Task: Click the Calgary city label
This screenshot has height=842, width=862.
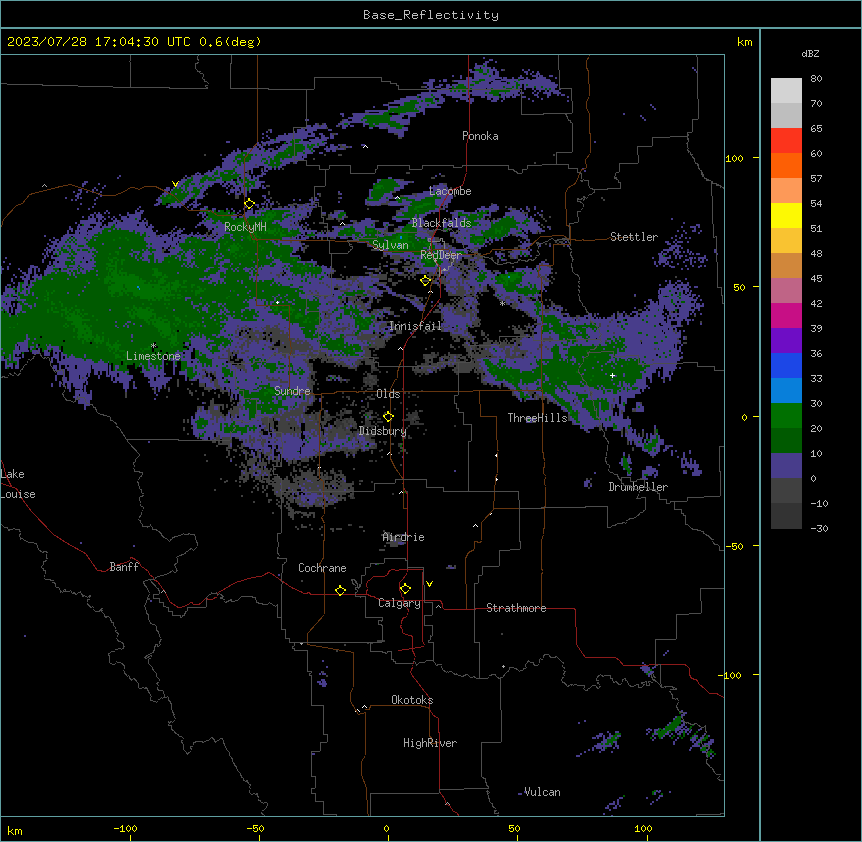Action: coord(399,603)
